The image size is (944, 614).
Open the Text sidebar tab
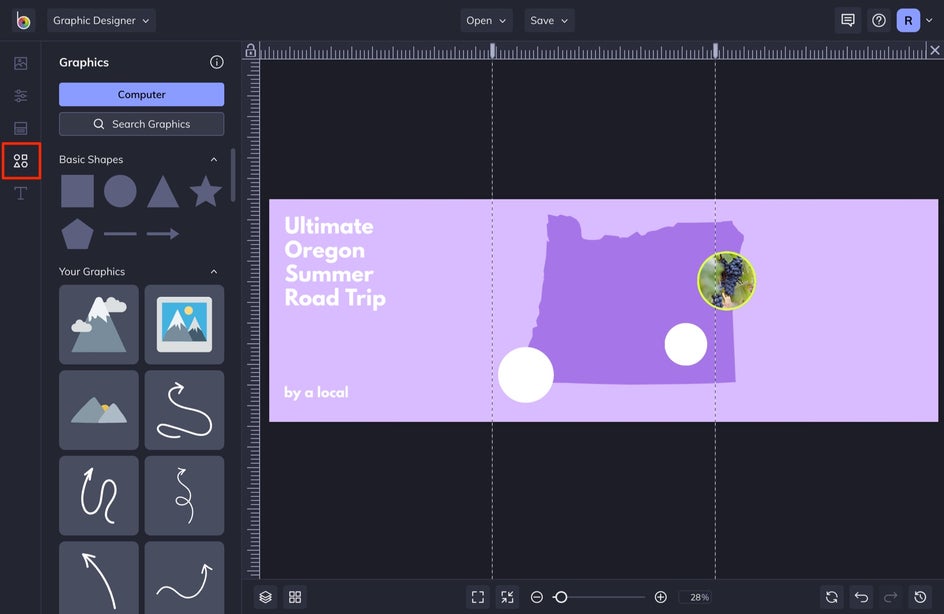(20, 193)
